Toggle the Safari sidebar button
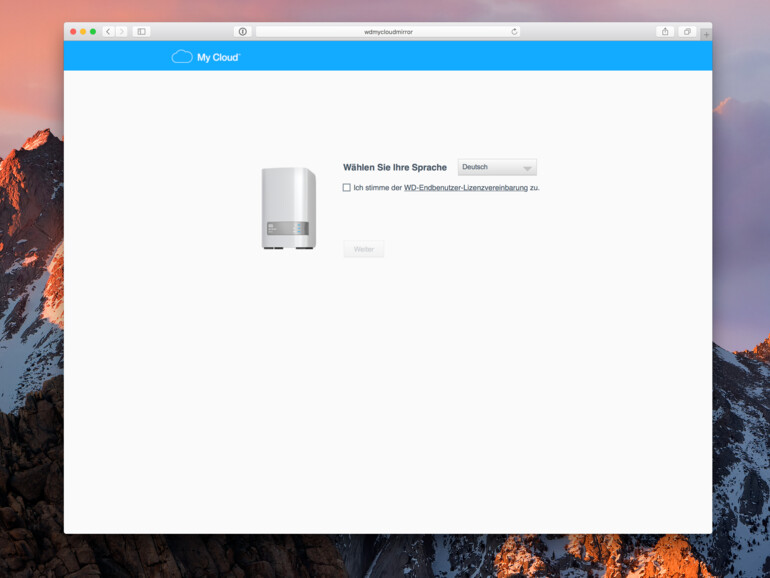Viewport: 770px width, 578px height. click(x=141, y=31)
